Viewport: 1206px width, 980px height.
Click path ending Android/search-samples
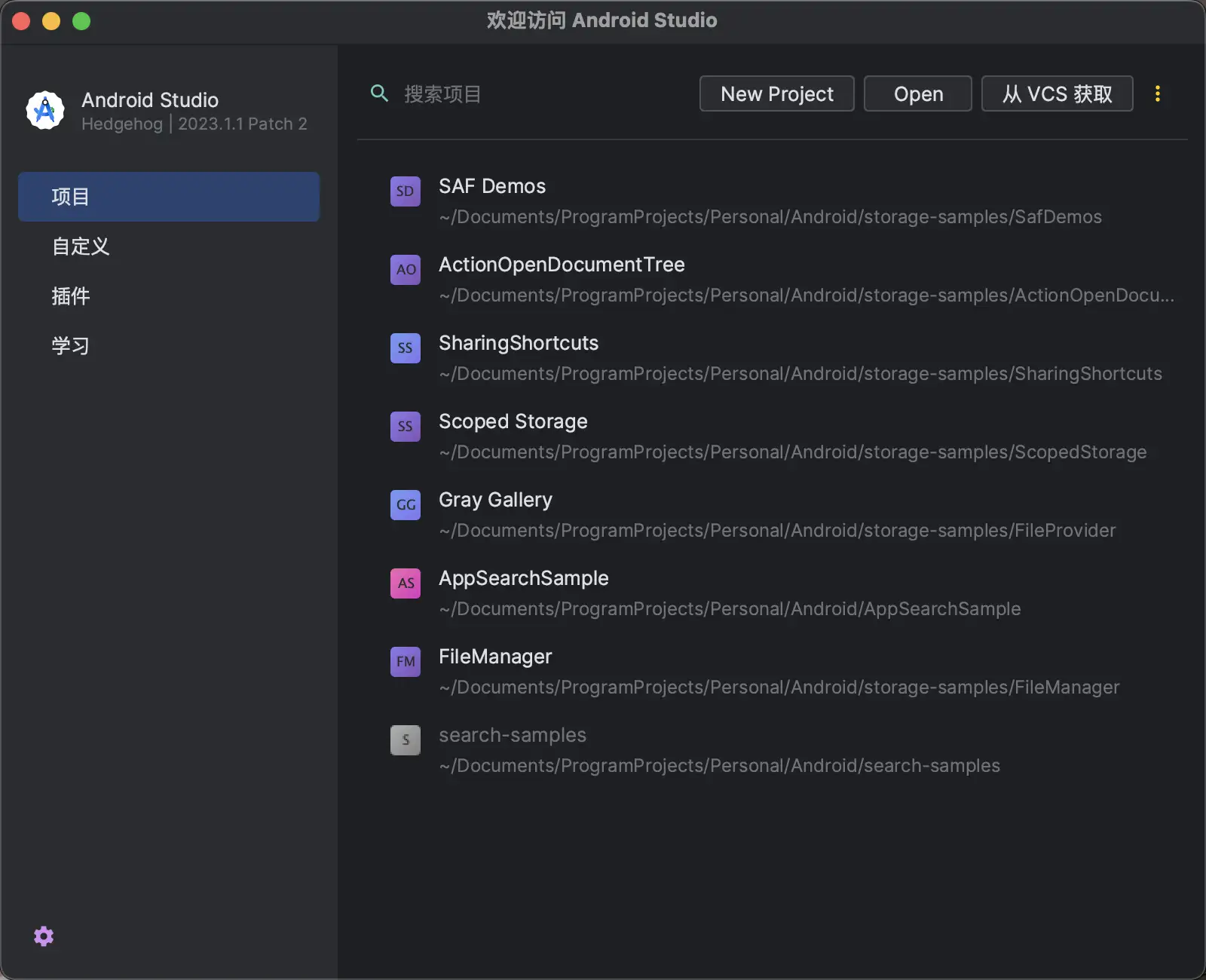click(720, 766)
